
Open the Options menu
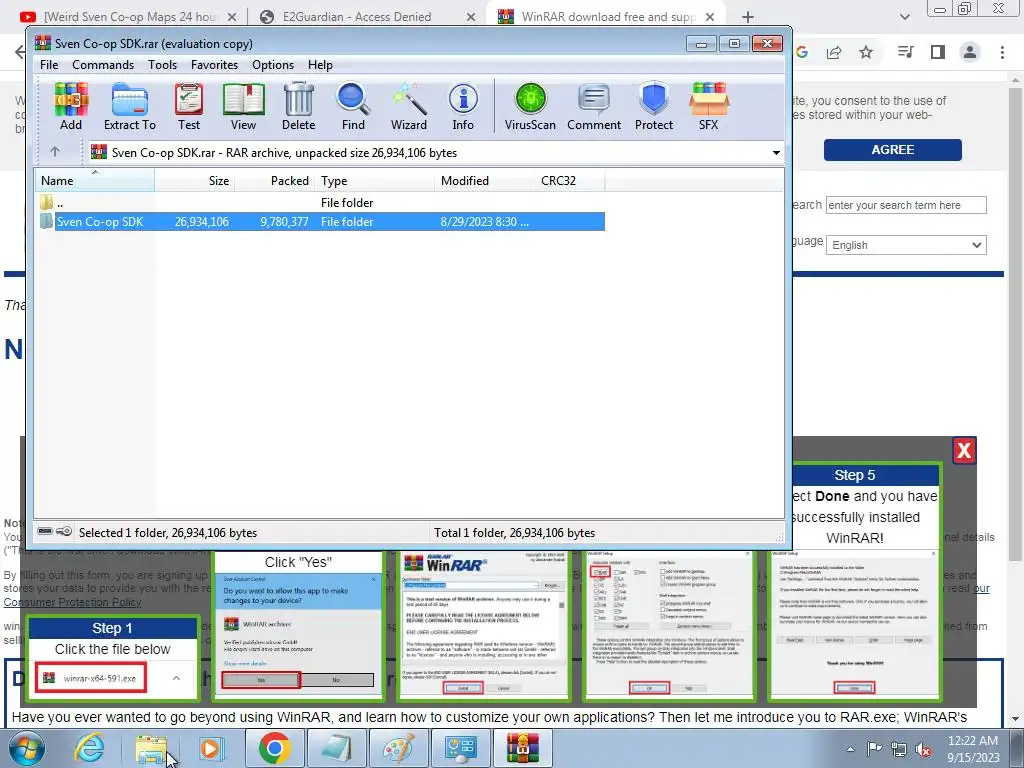point(273,65)
